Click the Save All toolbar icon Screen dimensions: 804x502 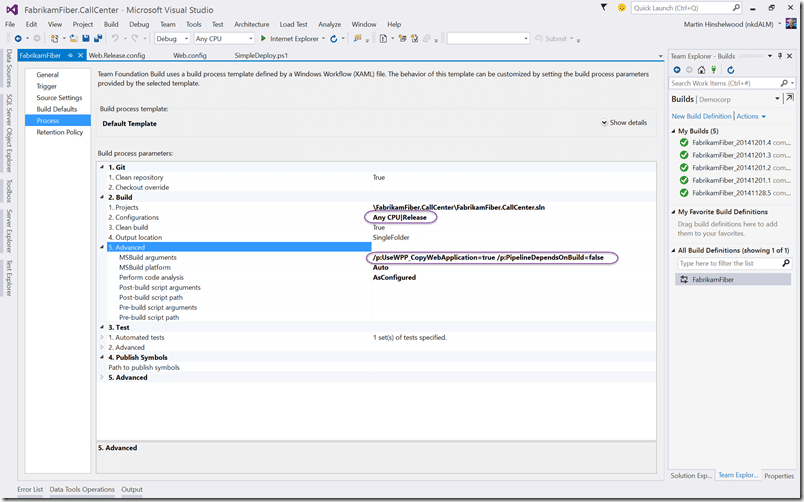coord(97,38)
